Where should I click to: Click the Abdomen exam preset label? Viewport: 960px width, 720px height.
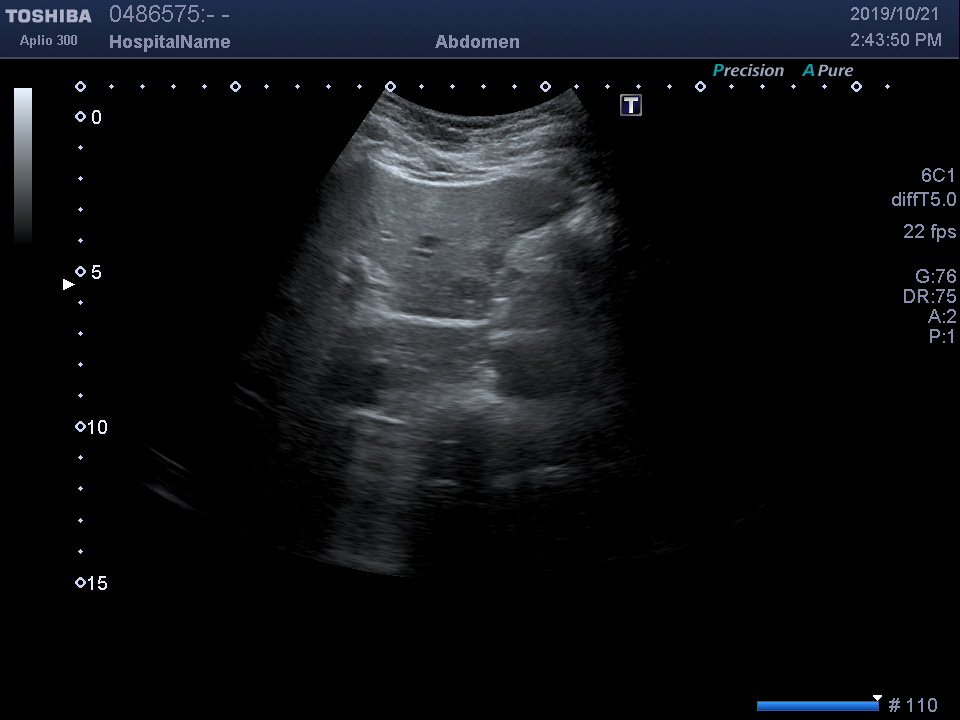pyautogui.click(x=477, y=42)
